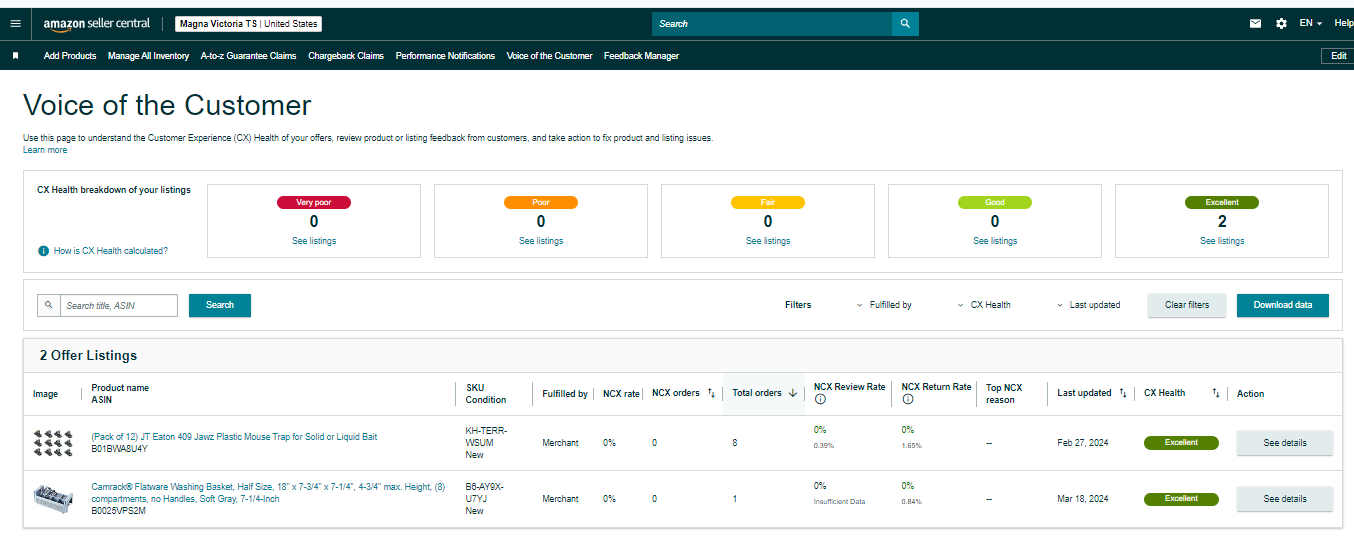Click Download data button
Image resolution: width=1354 pixels, height=541 pixels.
[1283, 305]
